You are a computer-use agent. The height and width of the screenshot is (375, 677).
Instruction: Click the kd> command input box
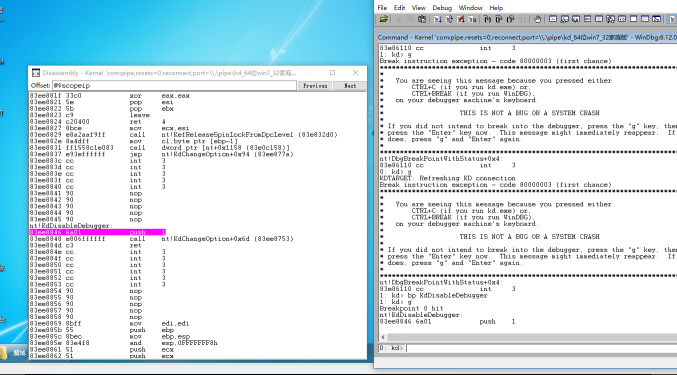tap(541, 348)
